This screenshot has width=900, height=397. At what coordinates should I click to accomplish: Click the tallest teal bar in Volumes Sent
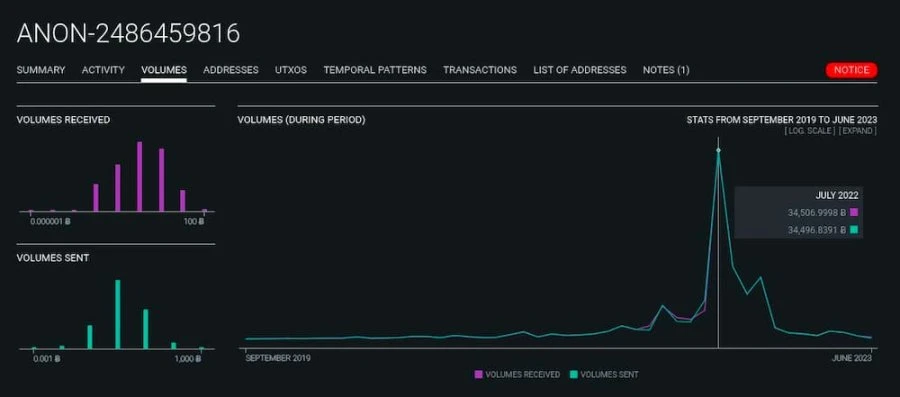pyautogui.click(x=118, y=314)
